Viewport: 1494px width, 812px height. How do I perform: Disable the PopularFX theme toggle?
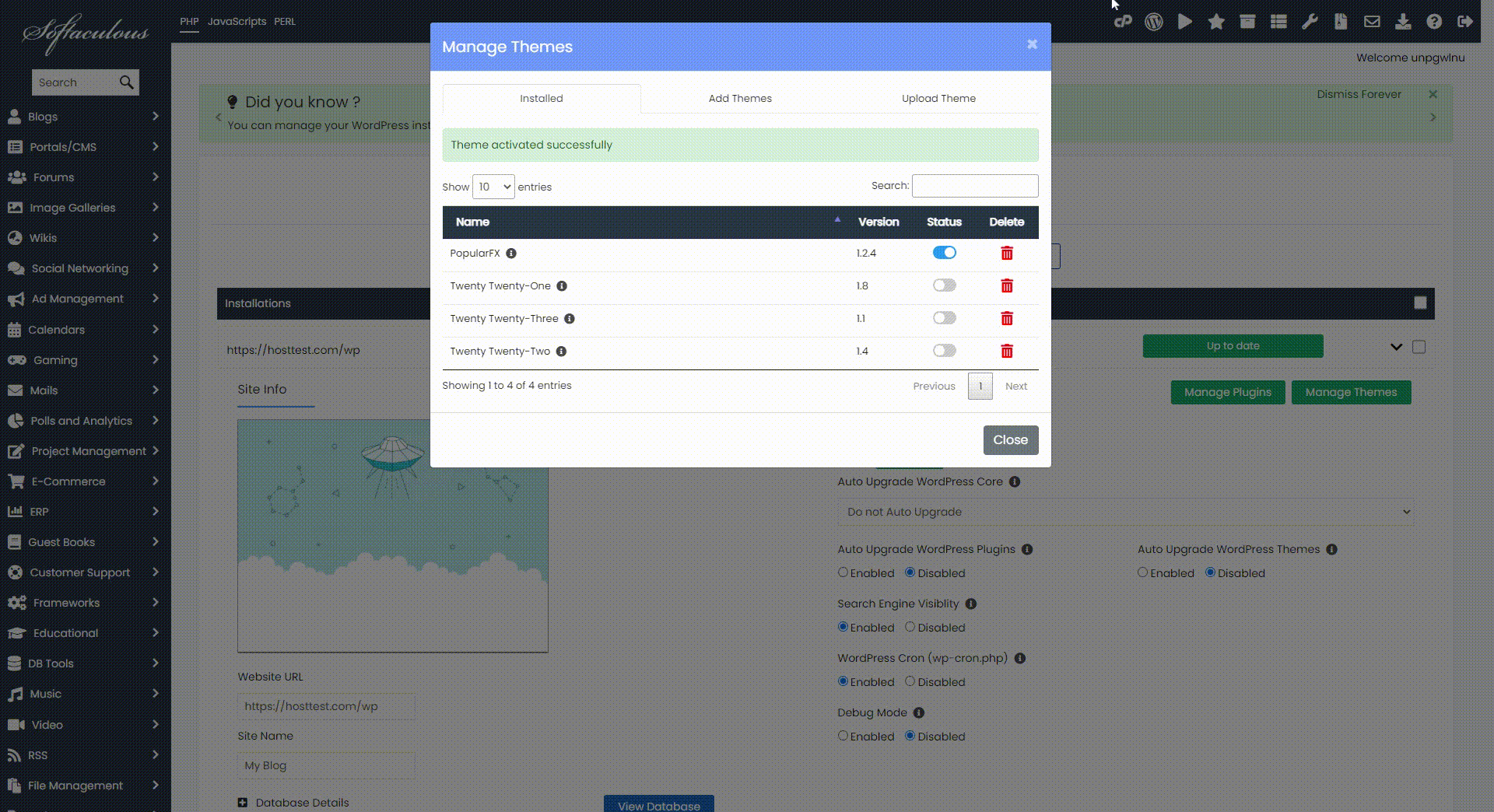coord(945,253)
